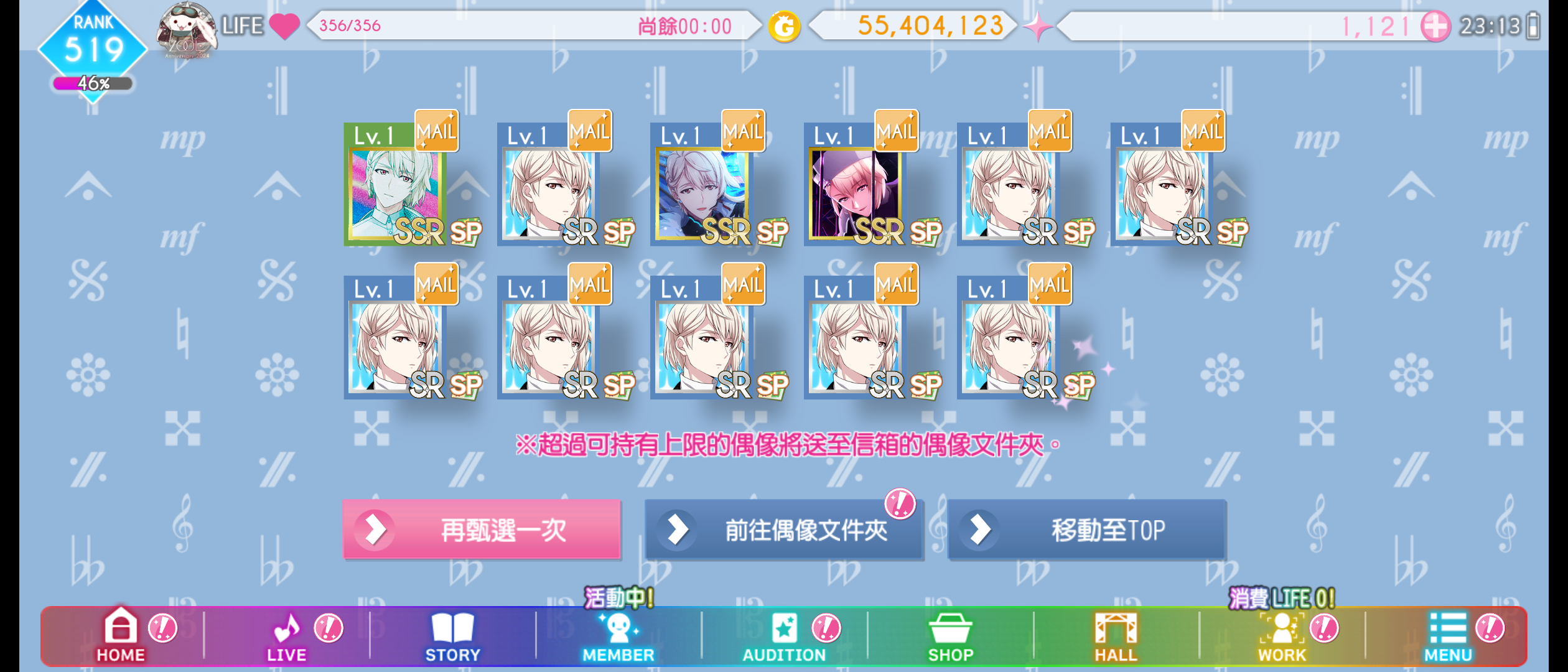Tap the RANK 519 diamond badge
The image size is (1568, 672).
[93, 49]
